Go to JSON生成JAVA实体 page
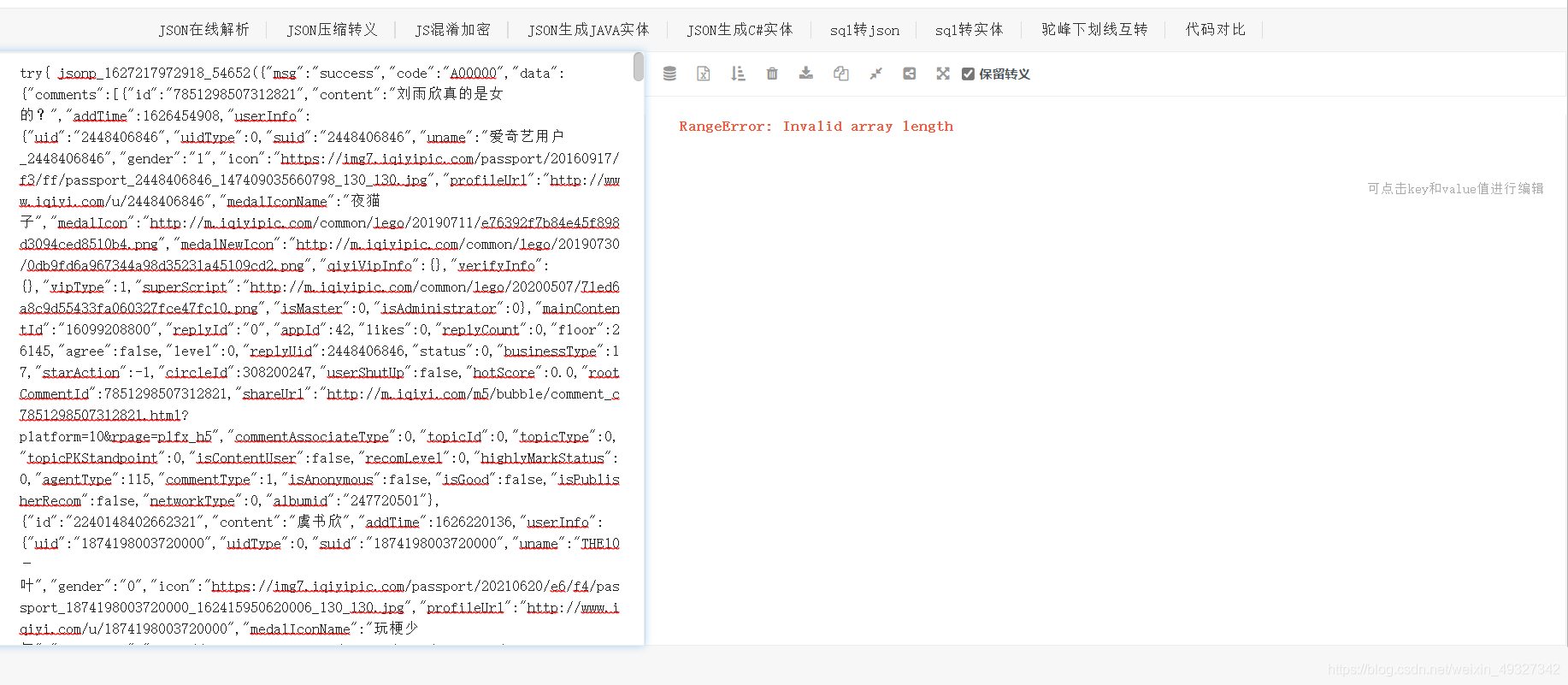The height and width of the screenshot is (685, 1568). [588, 30]
